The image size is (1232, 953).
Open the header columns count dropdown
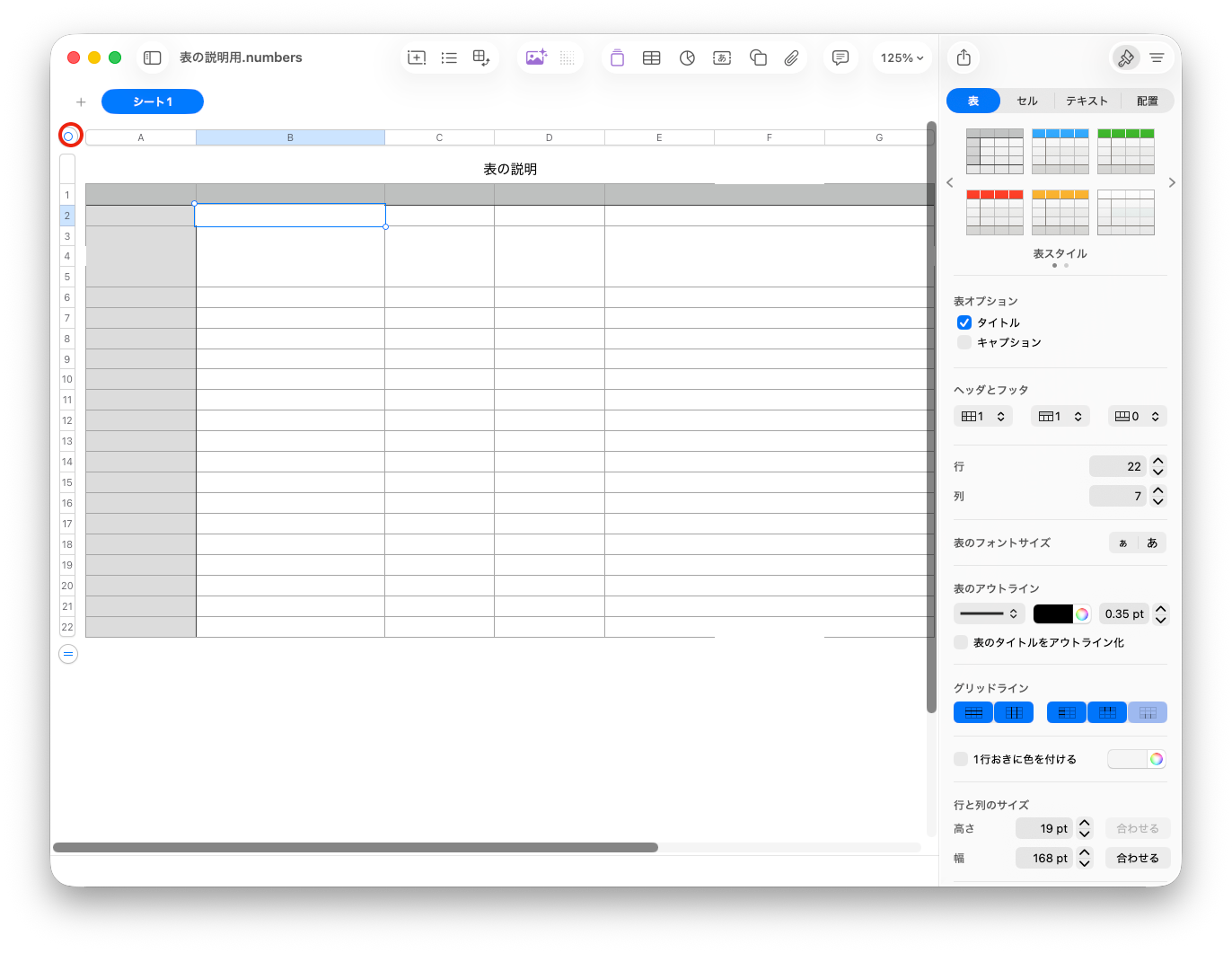[x=983, y=416]
